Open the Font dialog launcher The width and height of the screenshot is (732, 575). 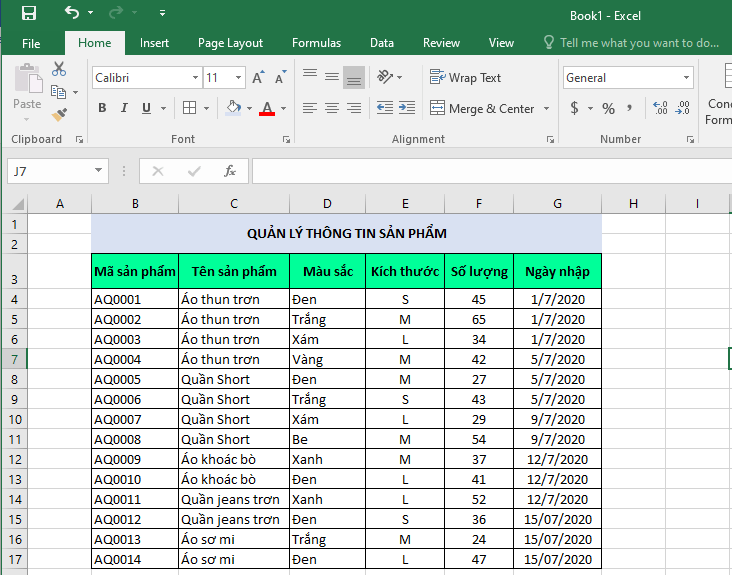click(286, 140)
